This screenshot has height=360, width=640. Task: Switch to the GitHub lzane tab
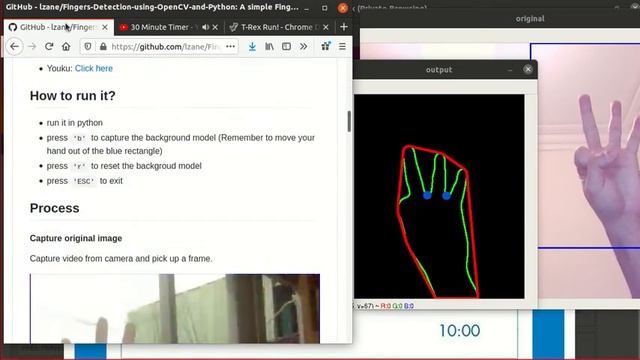tap(58, 27)
